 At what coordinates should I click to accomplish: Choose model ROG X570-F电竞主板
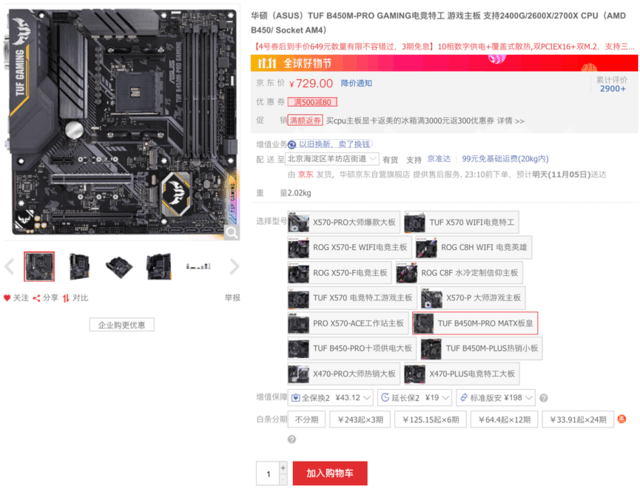pos(340,273)
